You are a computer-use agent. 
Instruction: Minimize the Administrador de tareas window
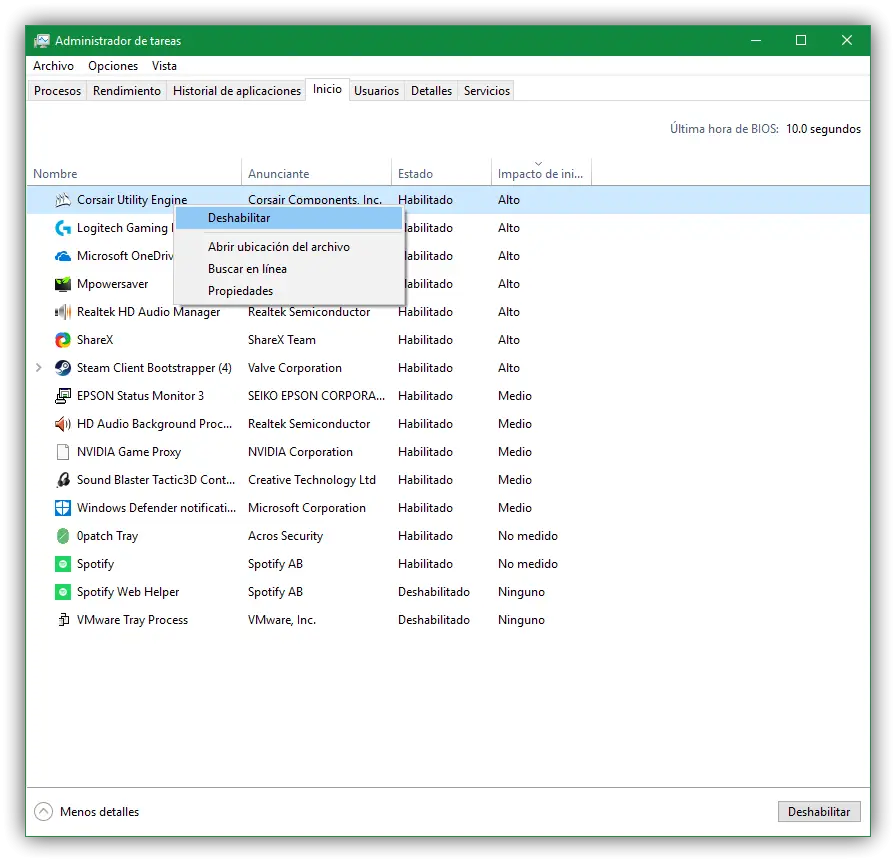[756, 40]
